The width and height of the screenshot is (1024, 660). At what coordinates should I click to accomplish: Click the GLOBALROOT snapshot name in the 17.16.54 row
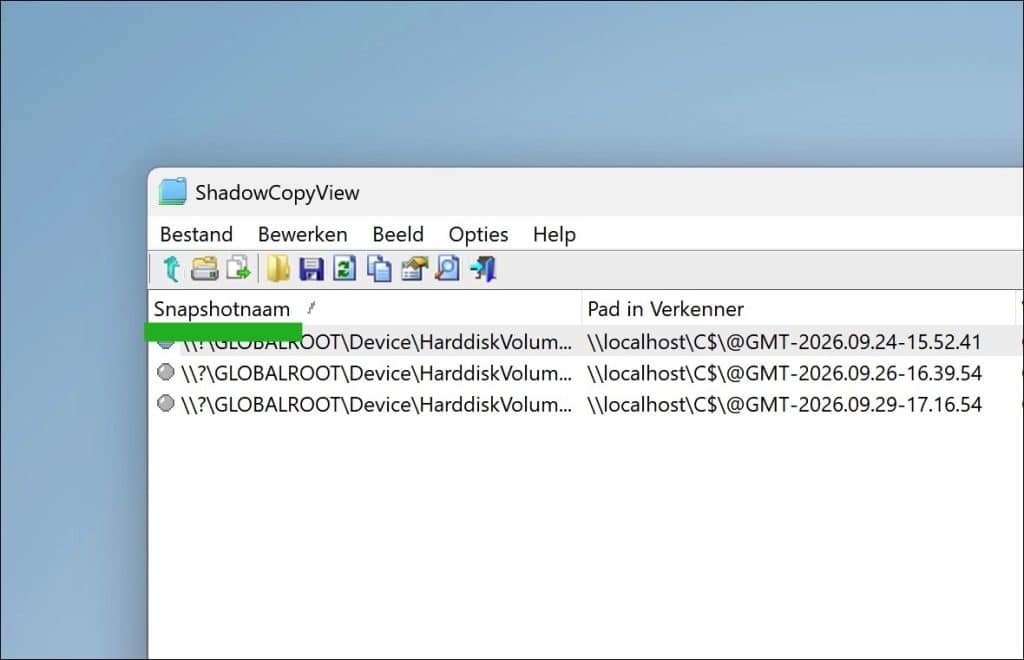pyautogui.click(x=377, y=405)
